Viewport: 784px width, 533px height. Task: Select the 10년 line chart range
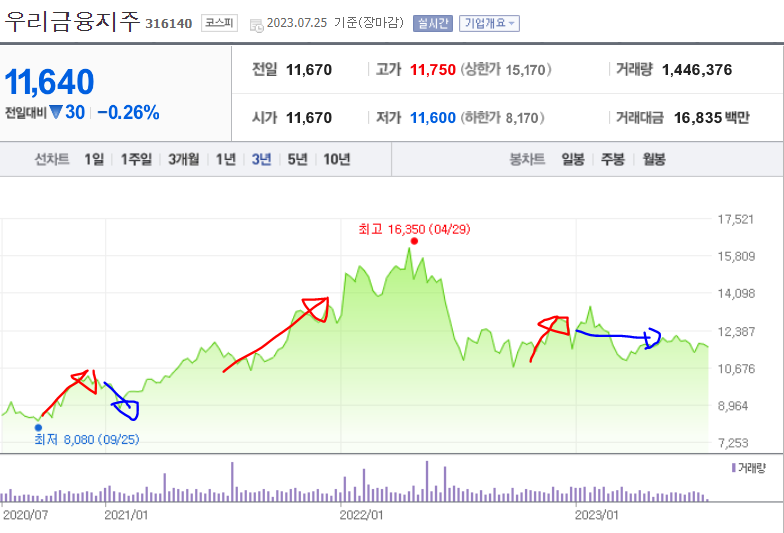click(336, 160)
